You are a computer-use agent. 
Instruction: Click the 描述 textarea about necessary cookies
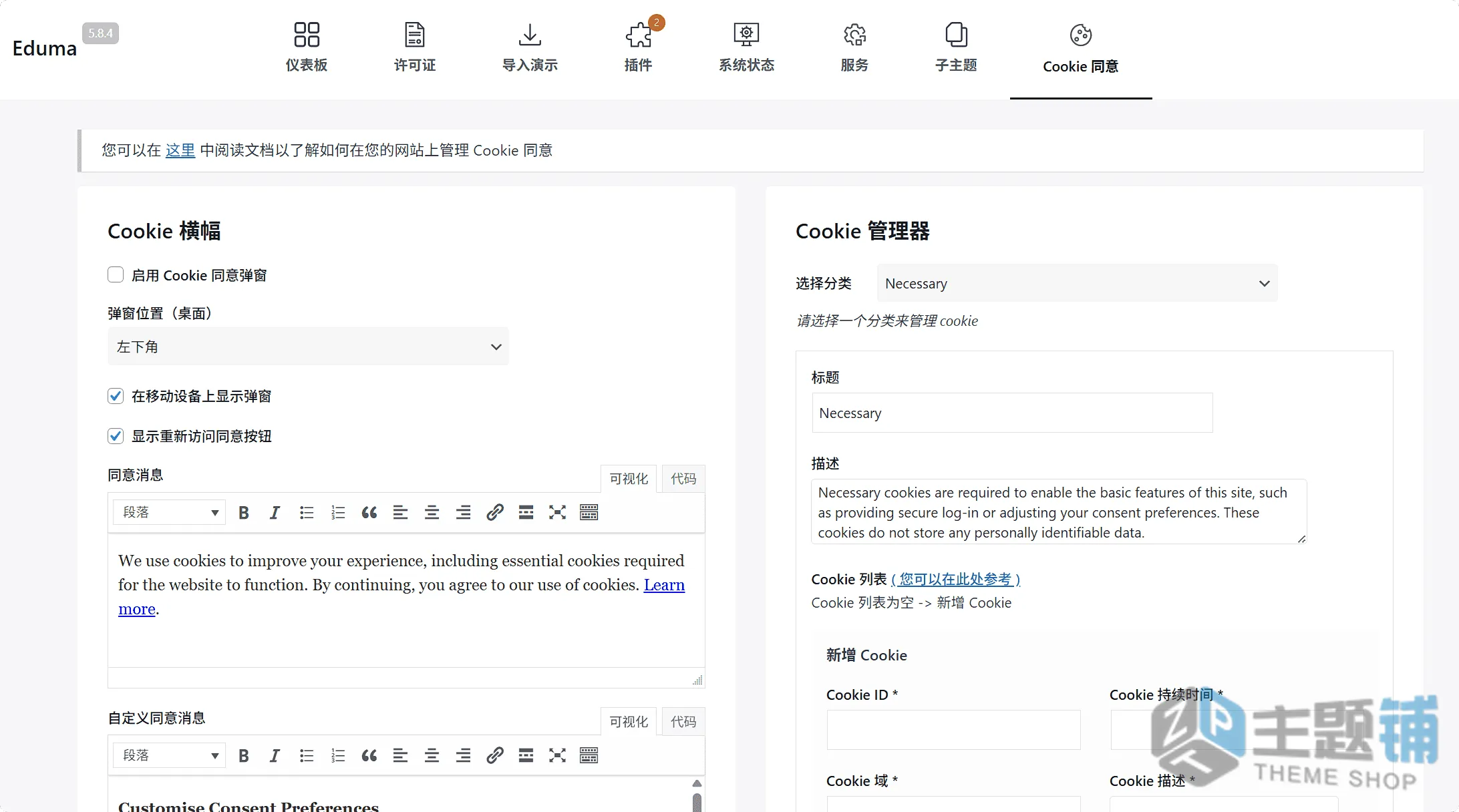point(1059,512)
